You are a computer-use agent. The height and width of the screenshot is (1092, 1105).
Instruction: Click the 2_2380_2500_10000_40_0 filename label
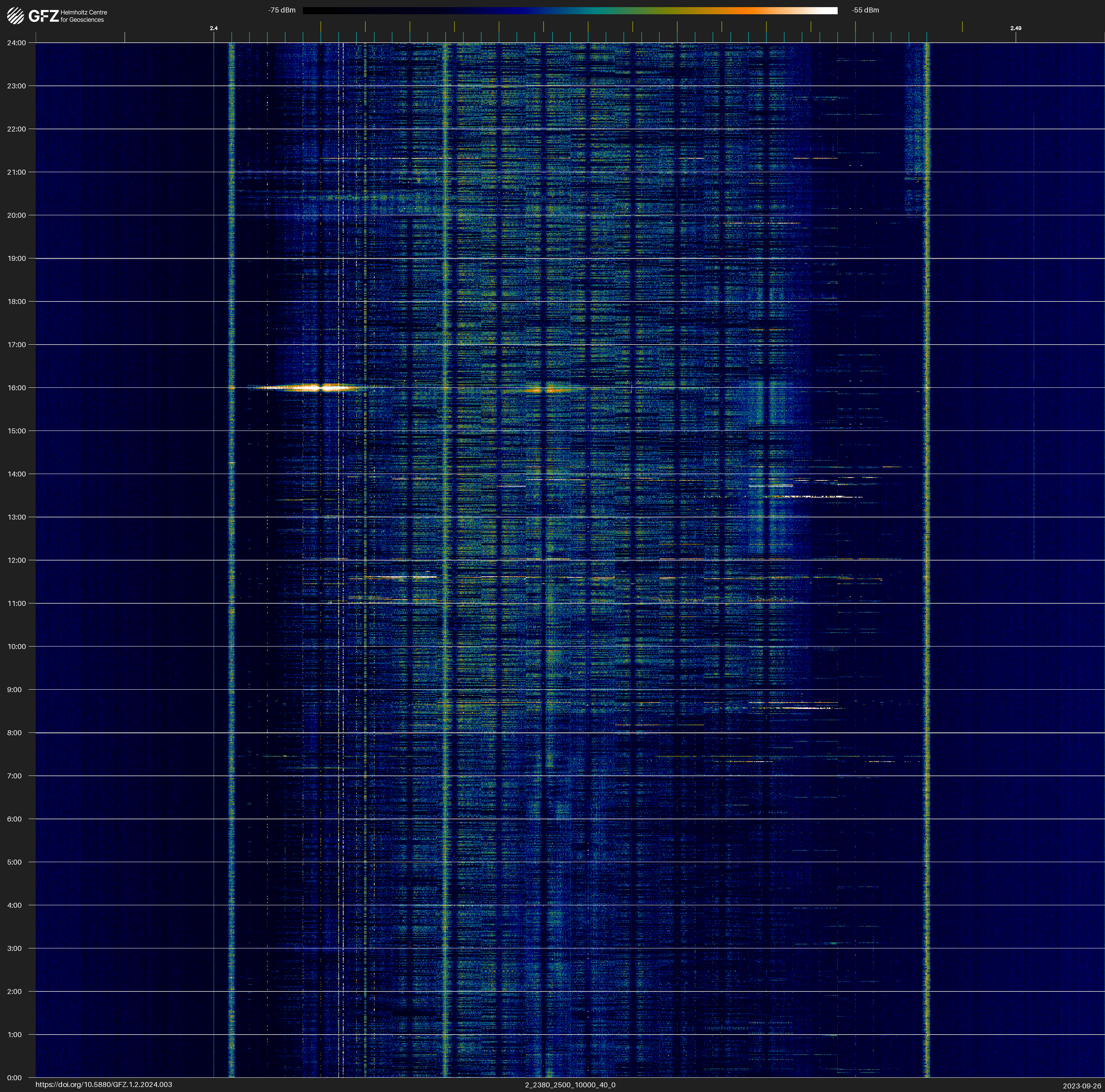570,1085
